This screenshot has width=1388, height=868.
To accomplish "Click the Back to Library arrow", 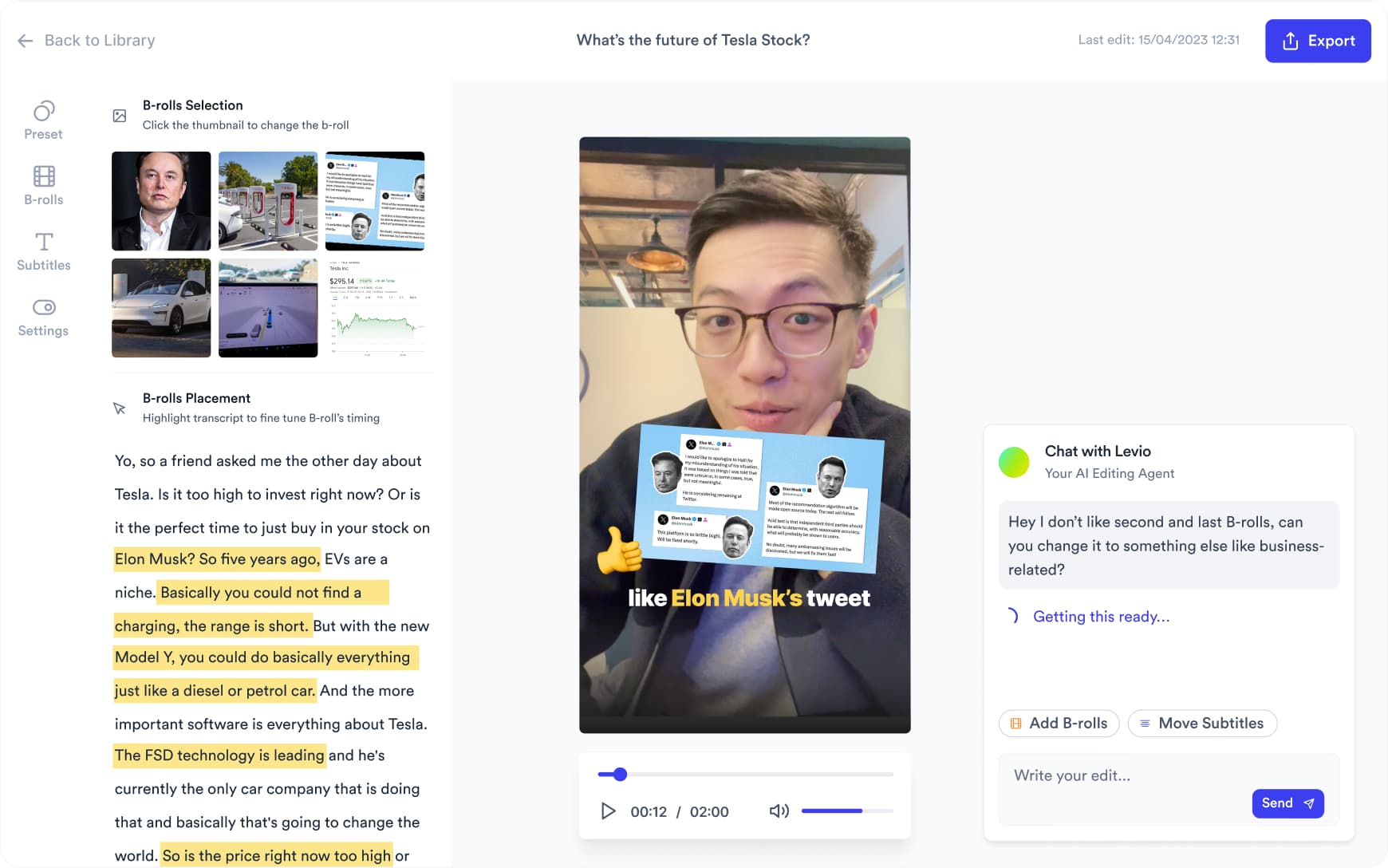I will pyautogui.click(x=26, y=41).
